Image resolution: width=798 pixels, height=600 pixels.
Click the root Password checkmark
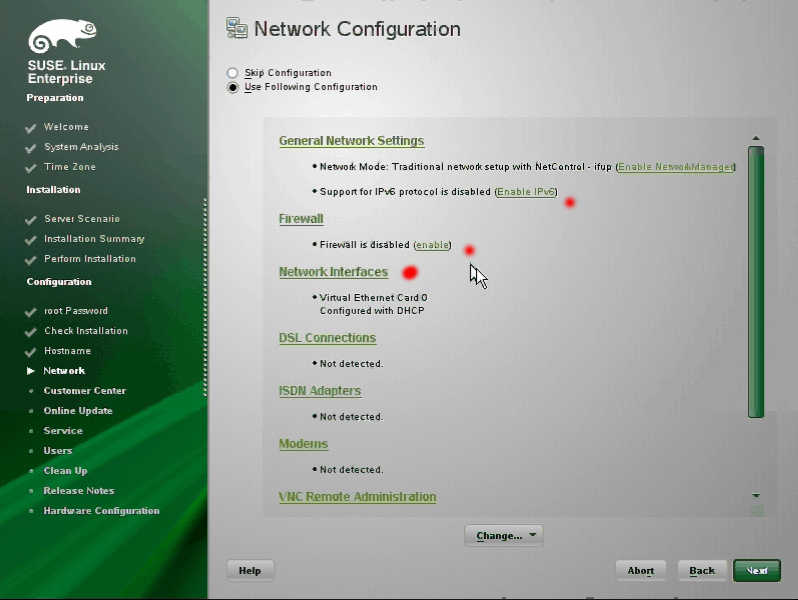[31, 311]
